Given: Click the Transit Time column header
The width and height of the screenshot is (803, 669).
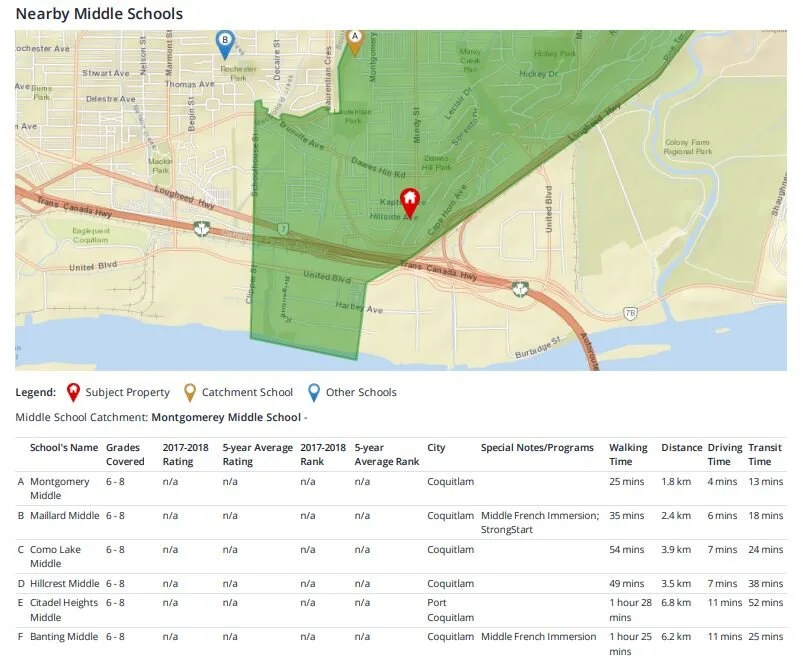Looking at the screenshot, I should 765,454.
